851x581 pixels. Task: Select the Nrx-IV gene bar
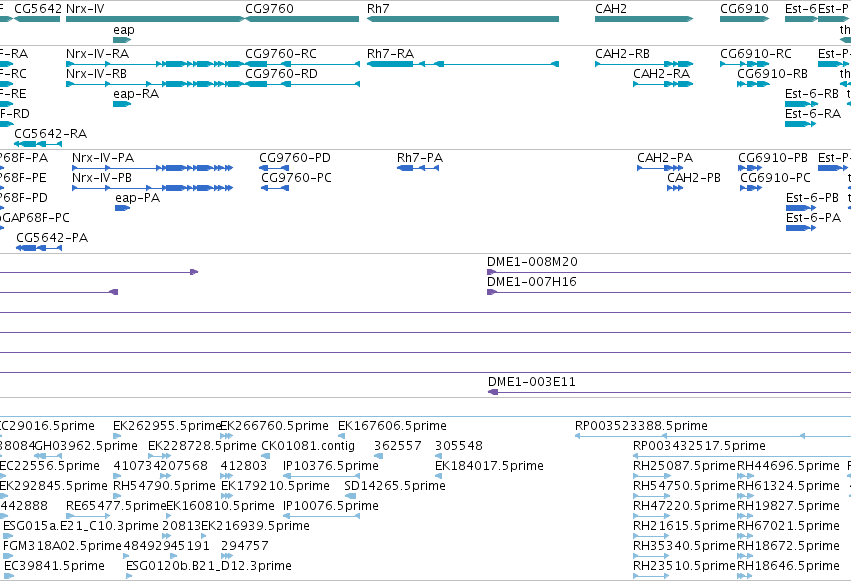coord(155,19)
